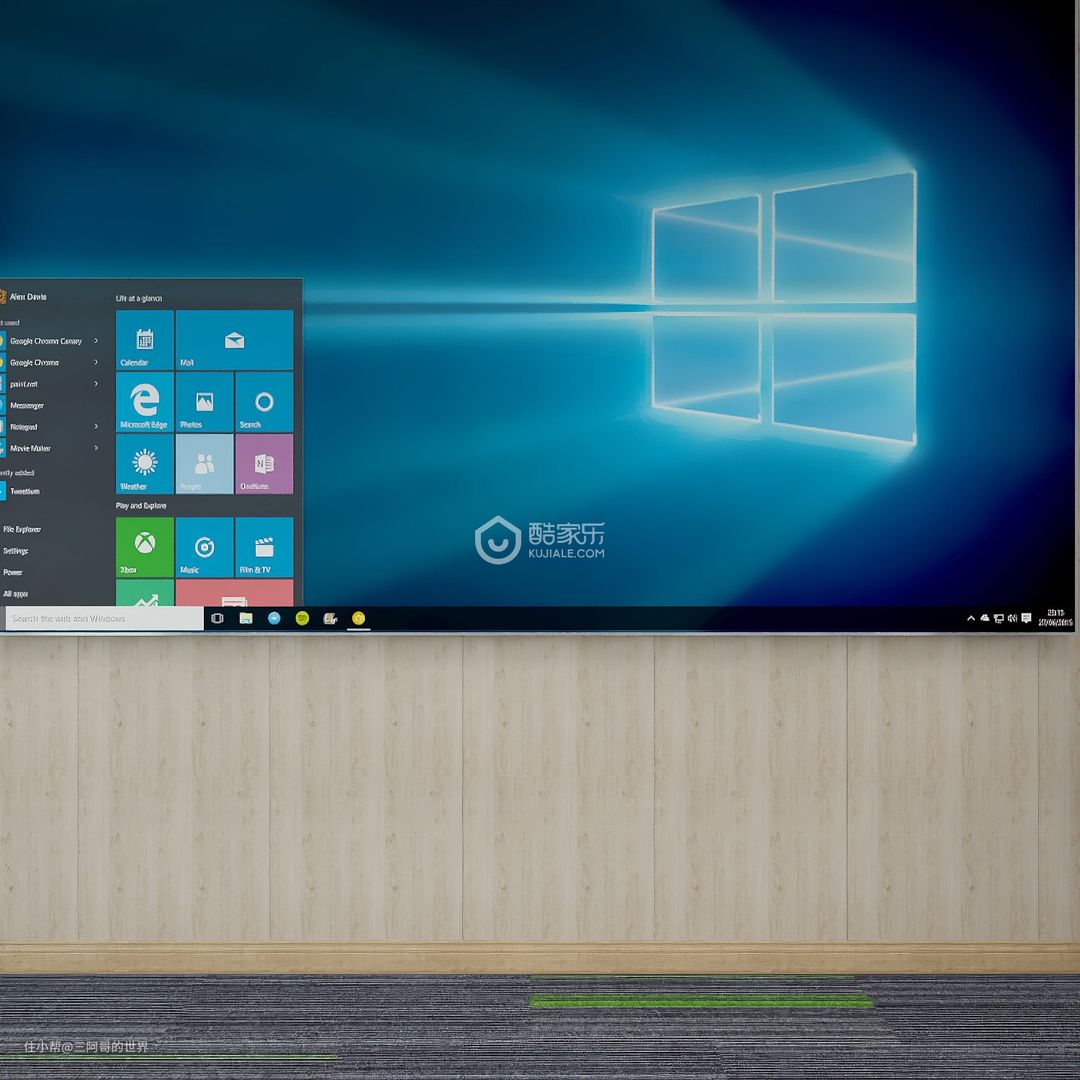This screenshot has width=1080, height=1080.
Task: Open File Explorer from the taskbar
Action: 246,619
